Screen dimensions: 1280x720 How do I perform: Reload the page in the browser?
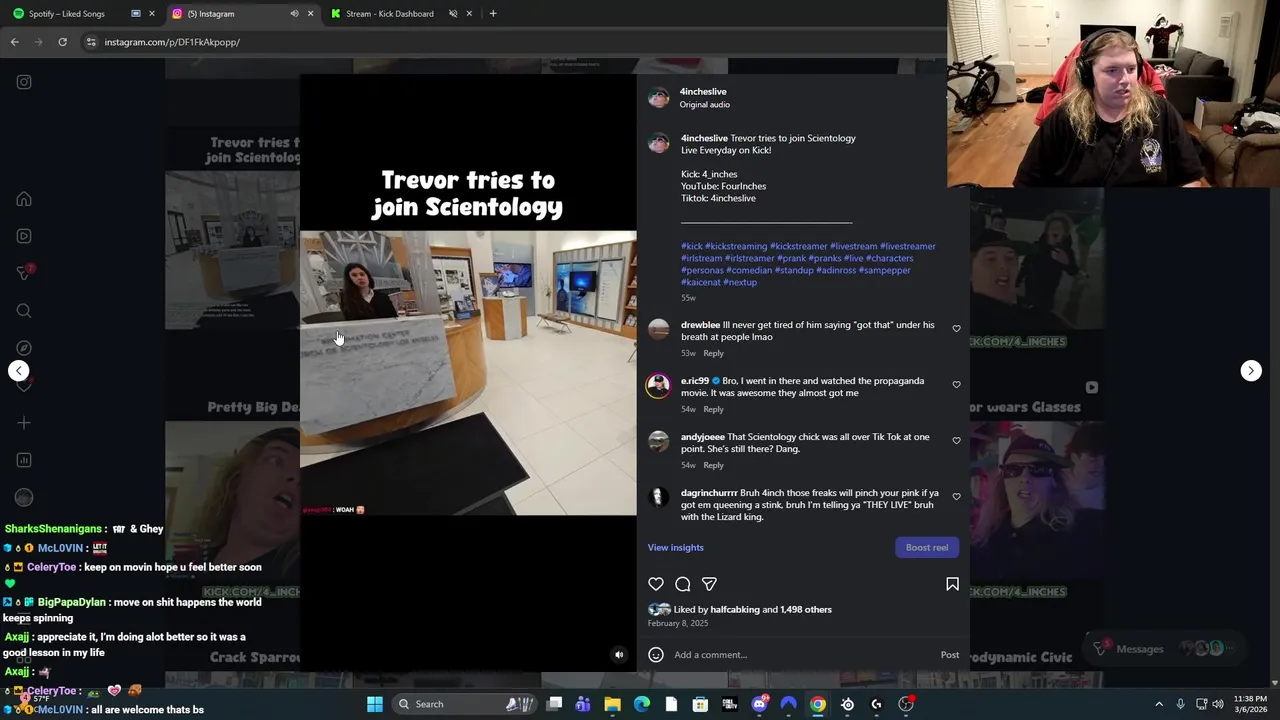62,42
